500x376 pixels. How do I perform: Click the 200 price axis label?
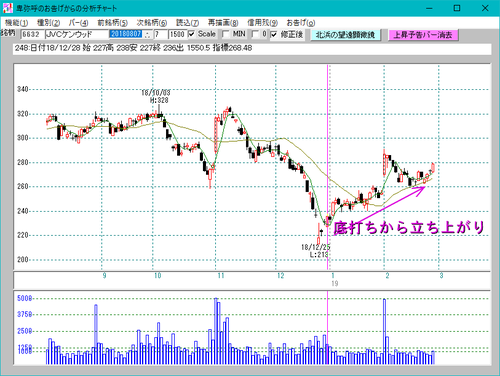click(x=23, y=259)
